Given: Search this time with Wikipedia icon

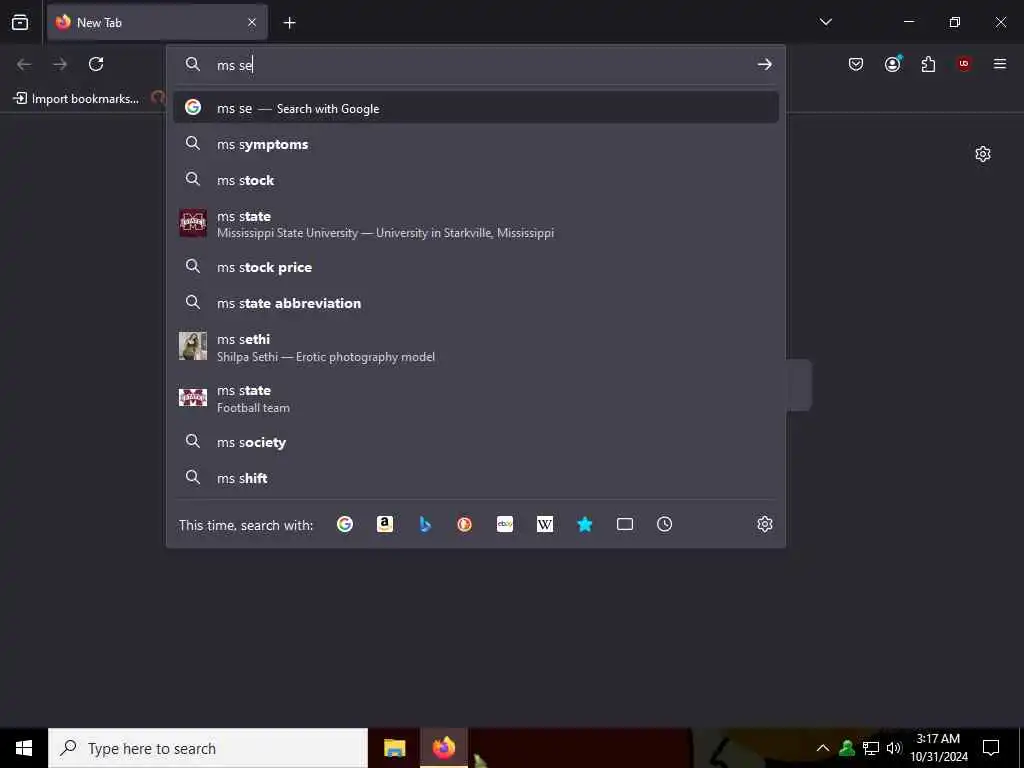Looking at the screenshot, I should [545, 524].
